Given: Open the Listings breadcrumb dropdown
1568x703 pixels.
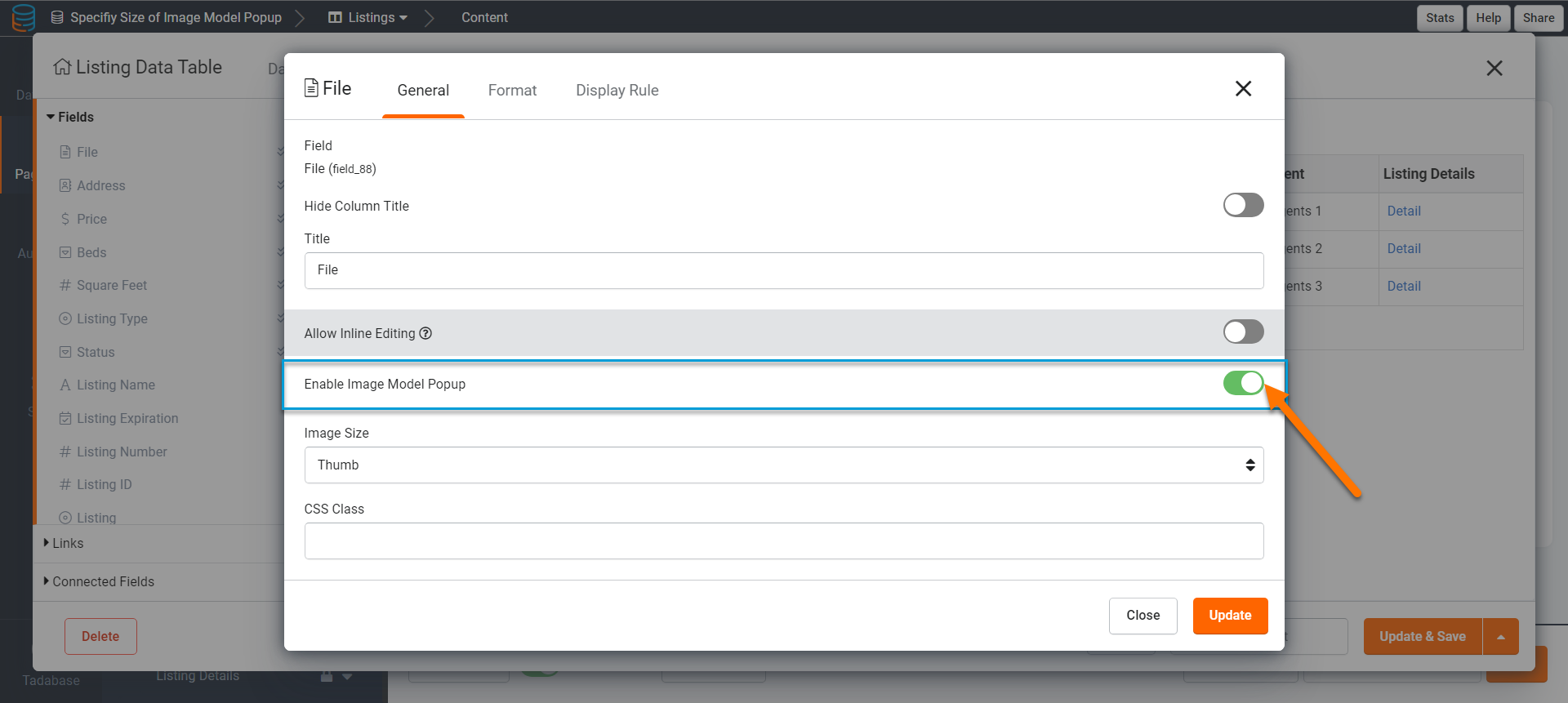Looking at the screenshot, I should point(369,17).
